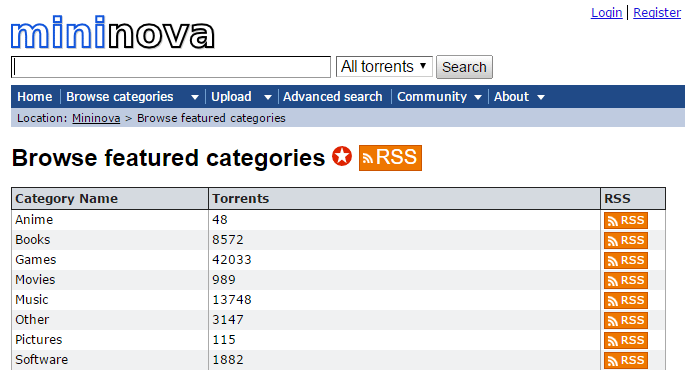Select About in the navigation bar
Image resolution: width=685 pixels, height=370 pixels.
511,97
